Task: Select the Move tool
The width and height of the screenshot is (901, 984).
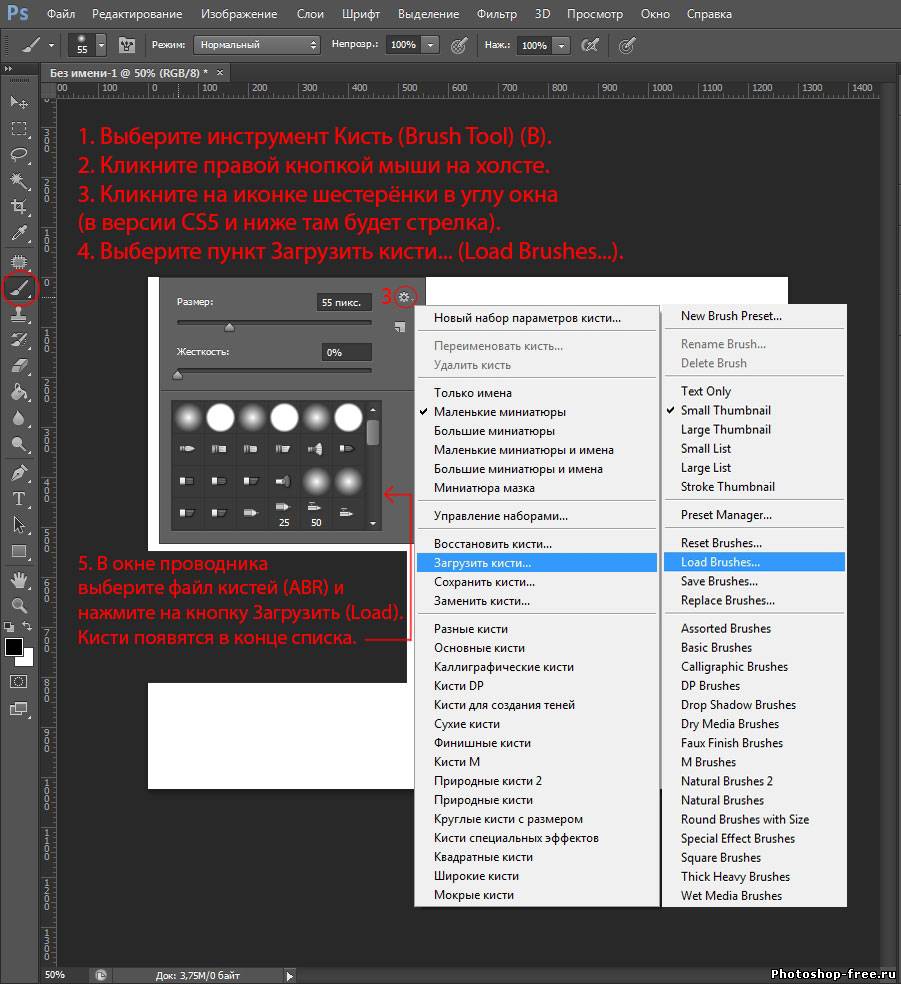Action: (18, 103)
